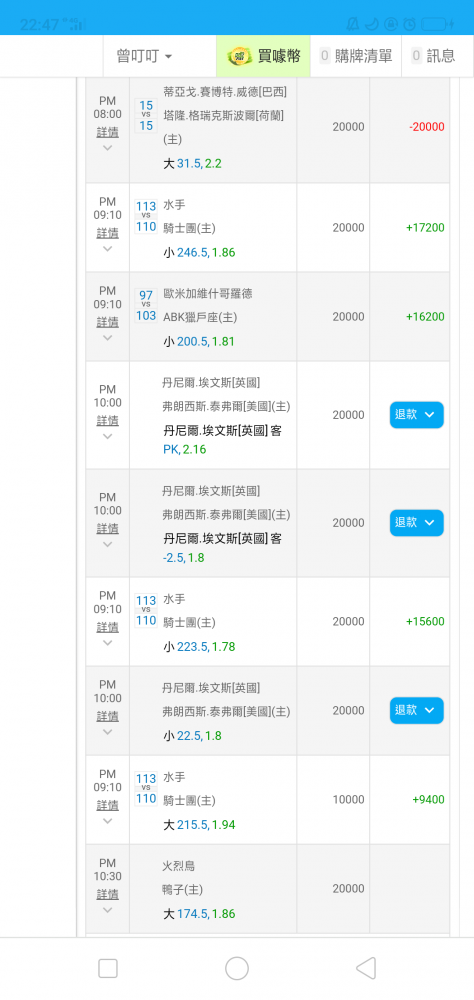Select the 大 174.5, 1.86 bet line
This screenshot has height=1000, width=474.
pos(199,913)
